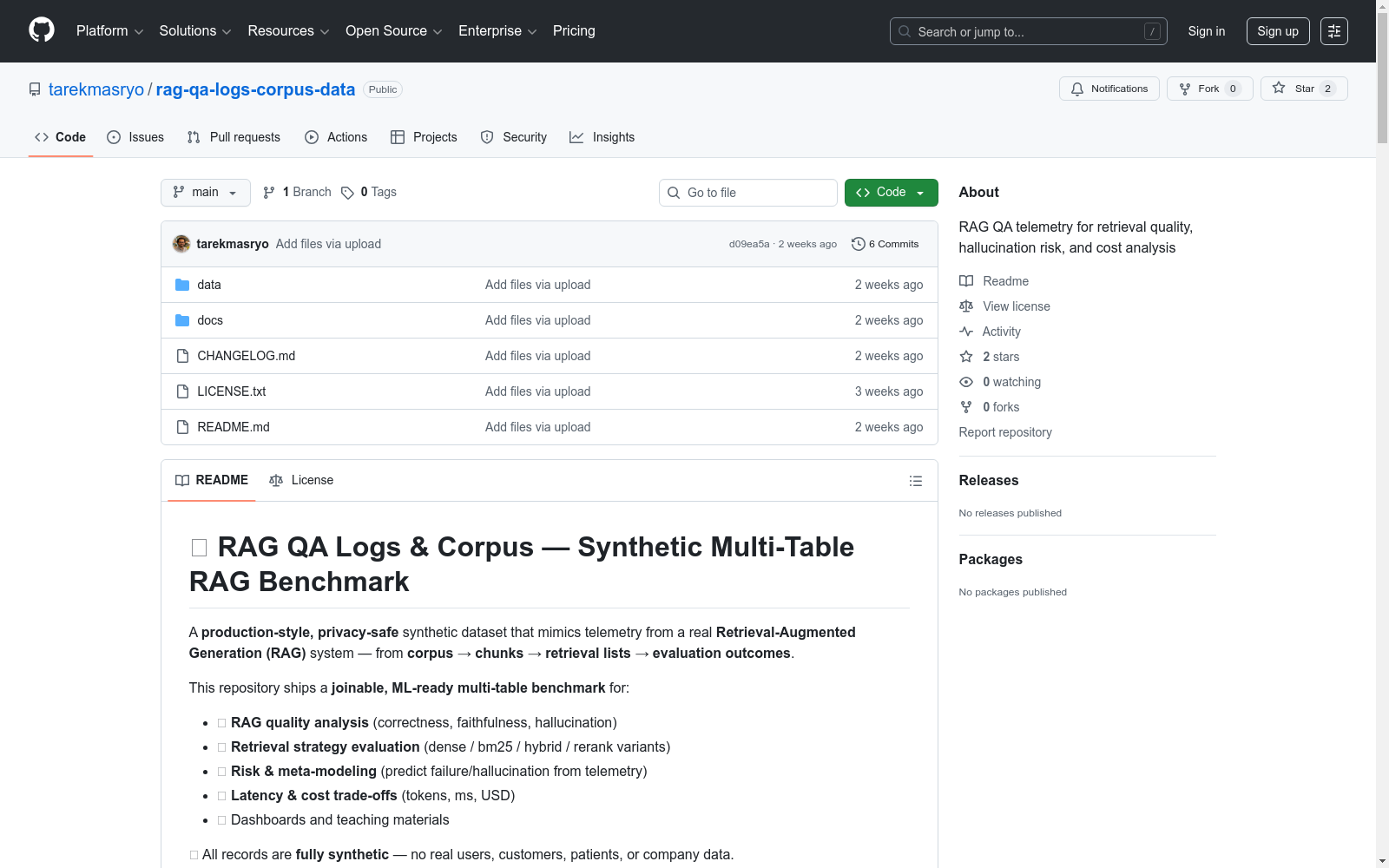Click the Readme book icon in About
This screenshot has width=1389, height=868.
[966, 281]
